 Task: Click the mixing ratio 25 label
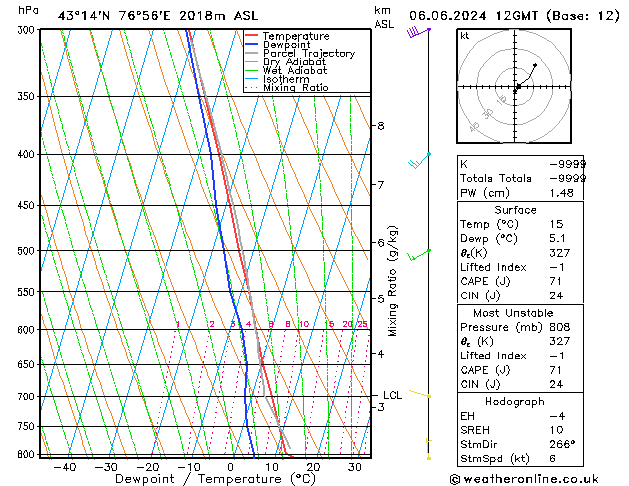(362, 324)
